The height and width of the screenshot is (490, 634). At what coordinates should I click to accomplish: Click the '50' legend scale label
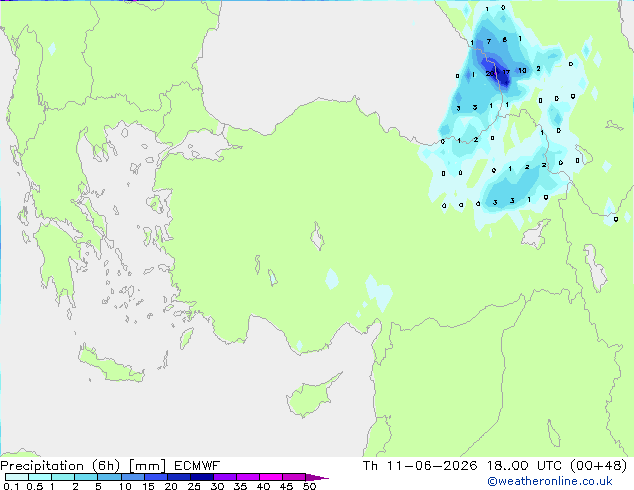click(309, 486)
